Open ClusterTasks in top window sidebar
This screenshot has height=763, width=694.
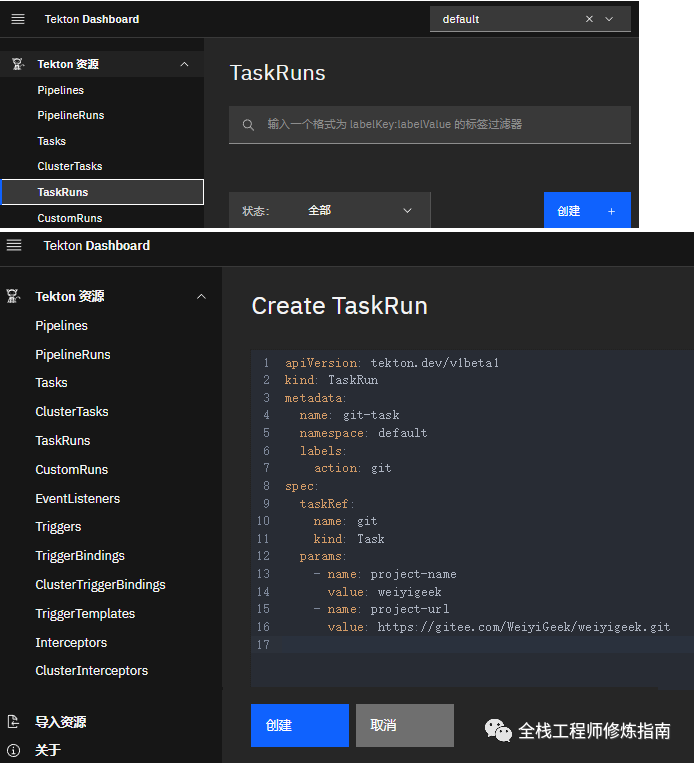coord(70,166)
